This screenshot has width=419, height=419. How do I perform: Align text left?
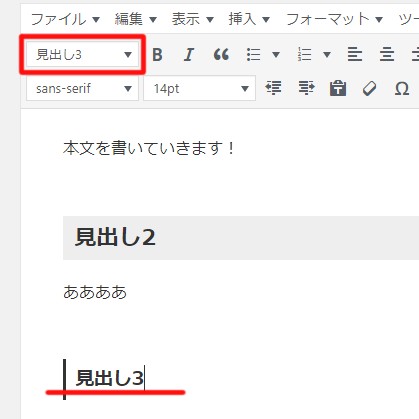point(355,54)
